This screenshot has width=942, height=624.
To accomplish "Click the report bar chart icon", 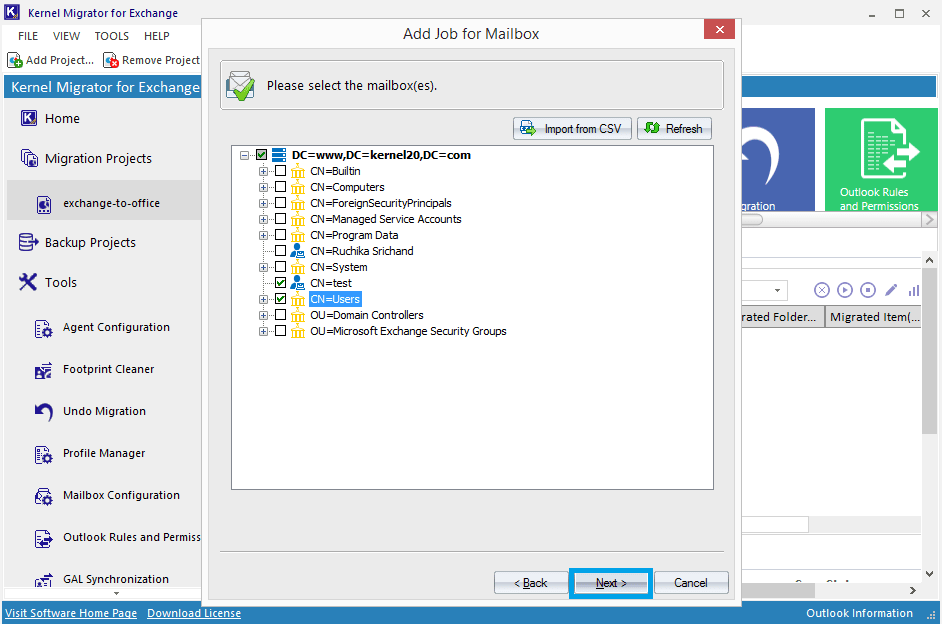I will coord(914,291).
